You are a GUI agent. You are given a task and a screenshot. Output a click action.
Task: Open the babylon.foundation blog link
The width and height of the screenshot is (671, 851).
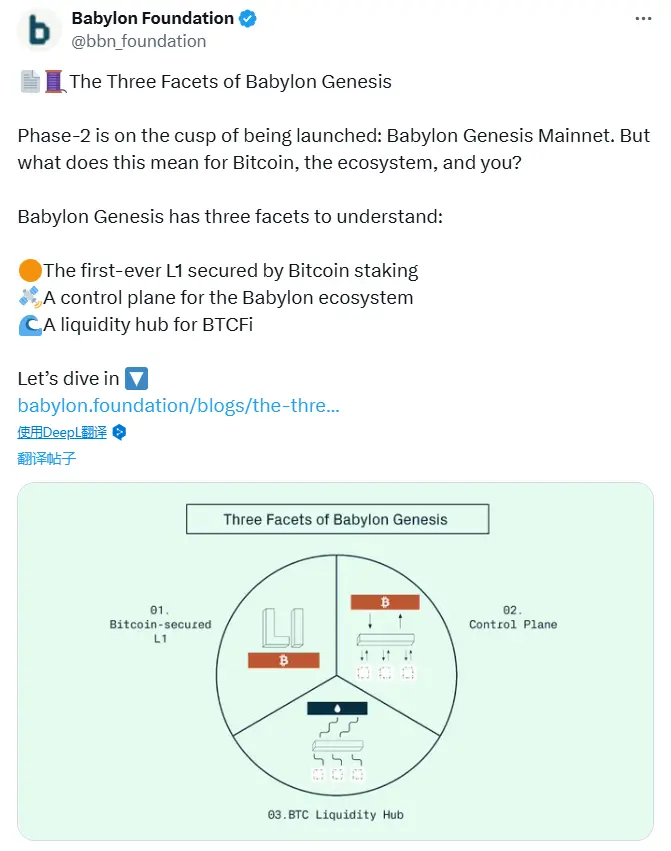pyautogui.click(x=177, y=405)
